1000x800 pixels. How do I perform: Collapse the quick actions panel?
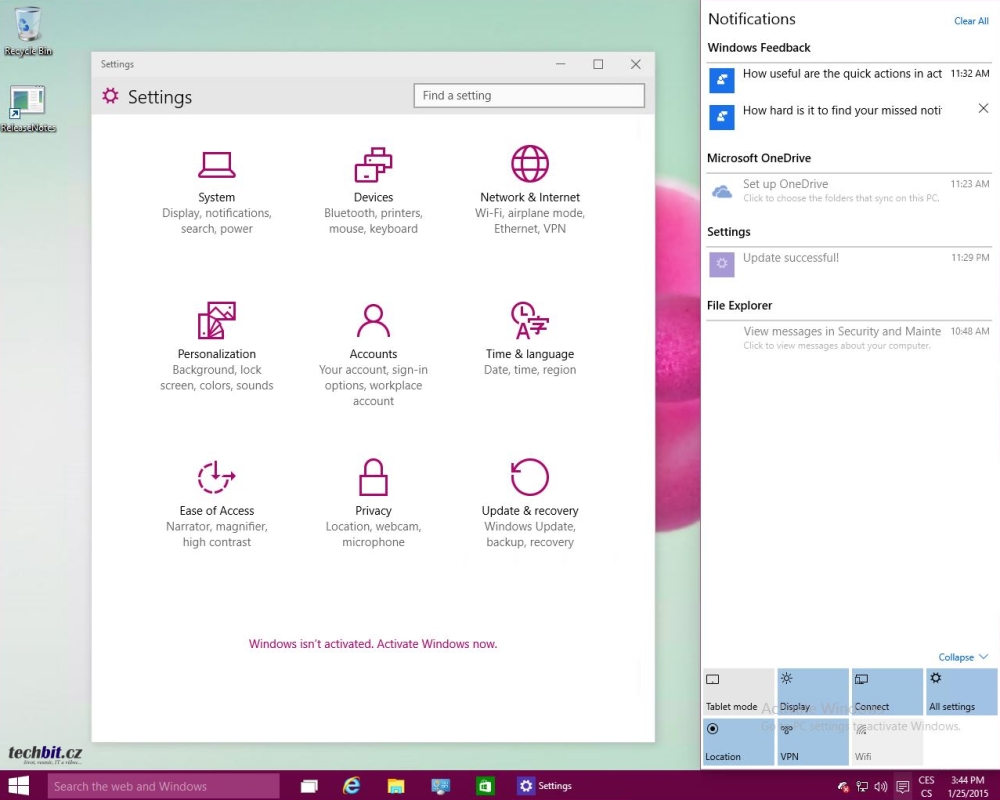963,657
